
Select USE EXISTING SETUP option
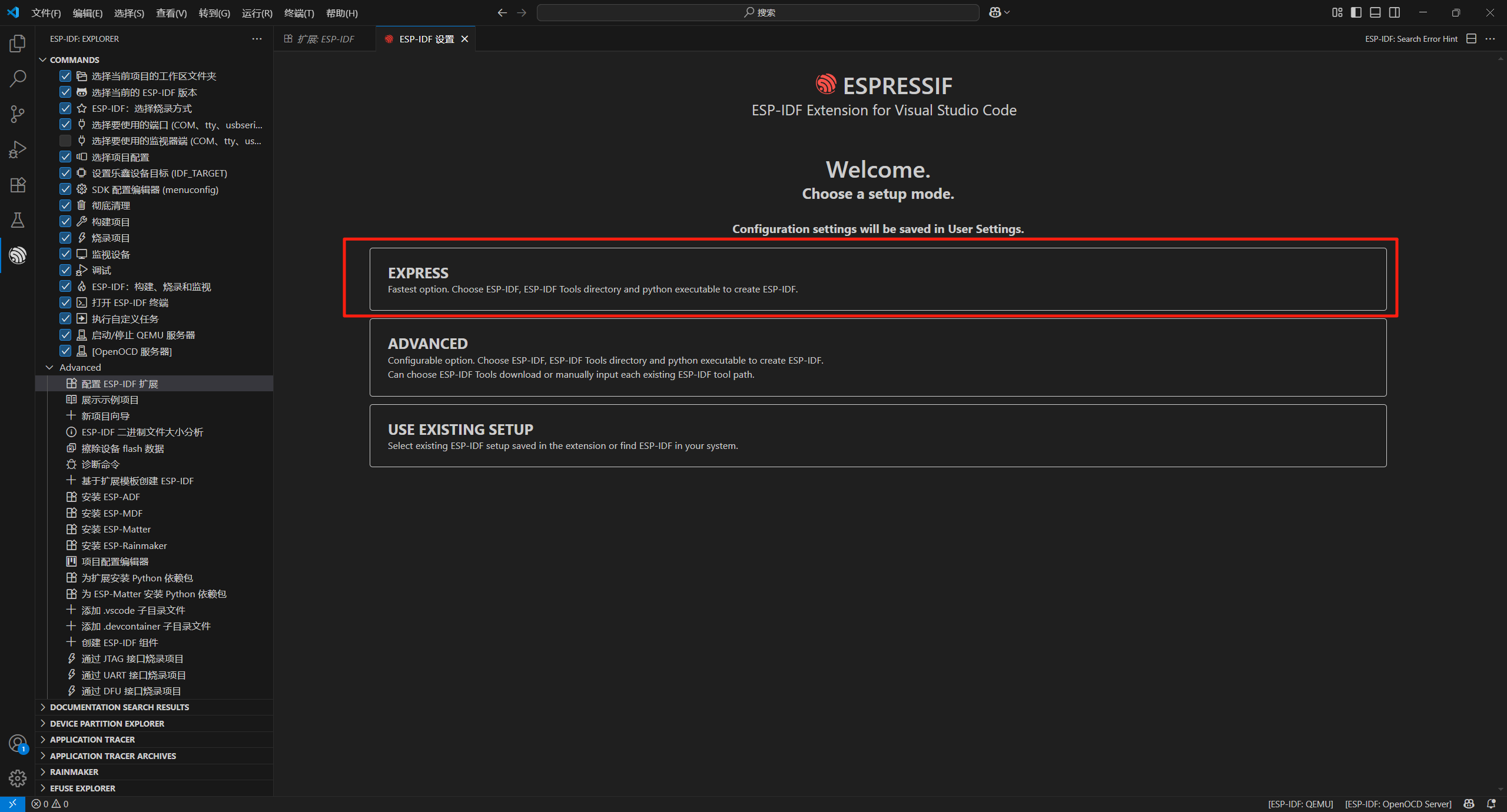coord(877,435)
